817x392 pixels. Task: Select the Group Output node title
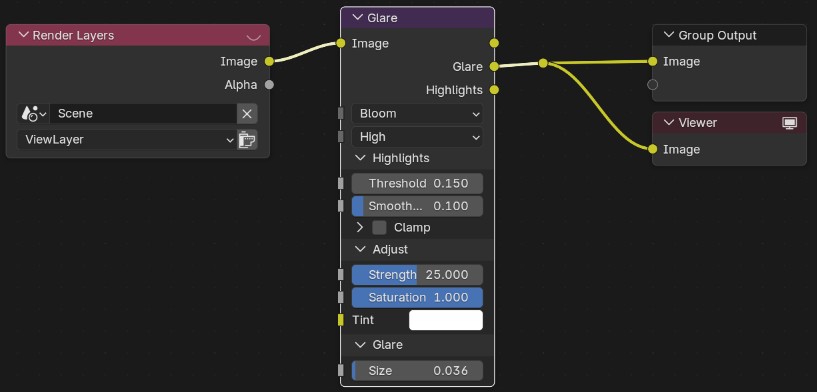[717, 35]
